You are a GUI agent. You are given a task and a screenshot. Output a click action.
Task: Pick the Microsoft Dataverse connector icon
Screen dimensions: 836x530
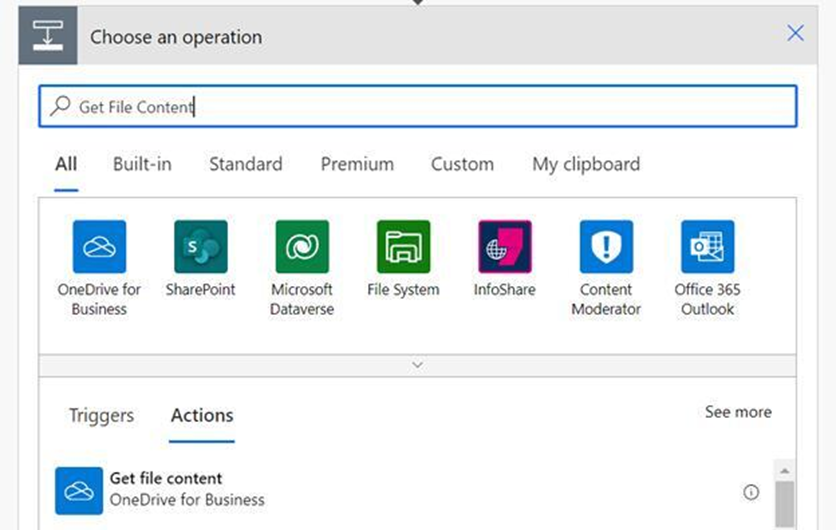point(302,246)
